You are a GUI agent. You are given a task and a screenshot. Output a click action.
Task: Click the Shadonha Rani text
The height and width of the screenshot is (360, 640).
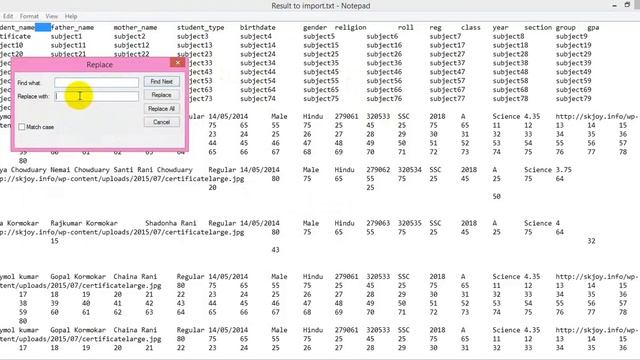171,223
